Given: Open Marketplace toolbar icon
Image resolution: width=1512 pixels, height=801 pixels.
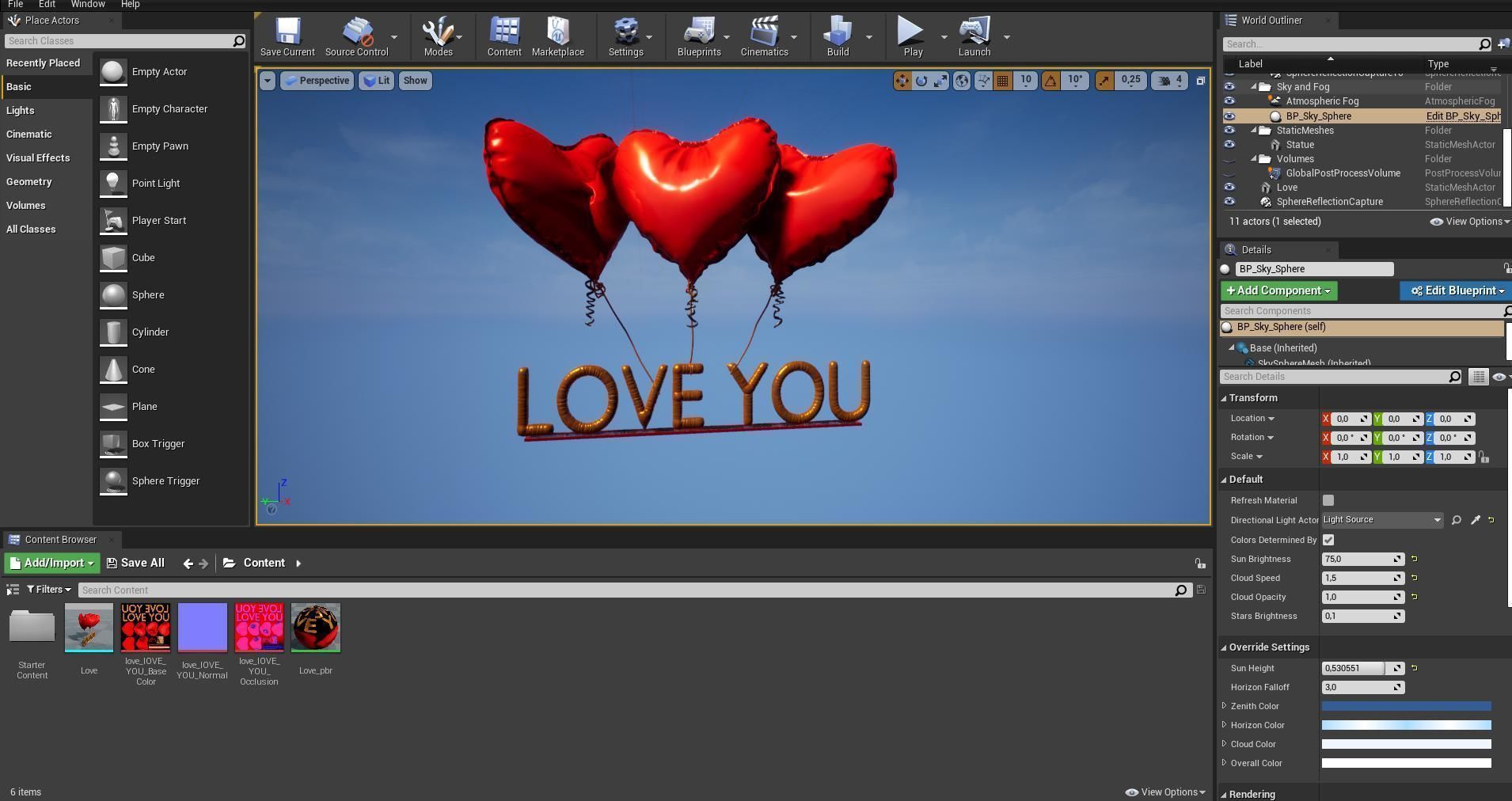Looking at the screenshot, I should pyautogui.click(x=558, y=36).
